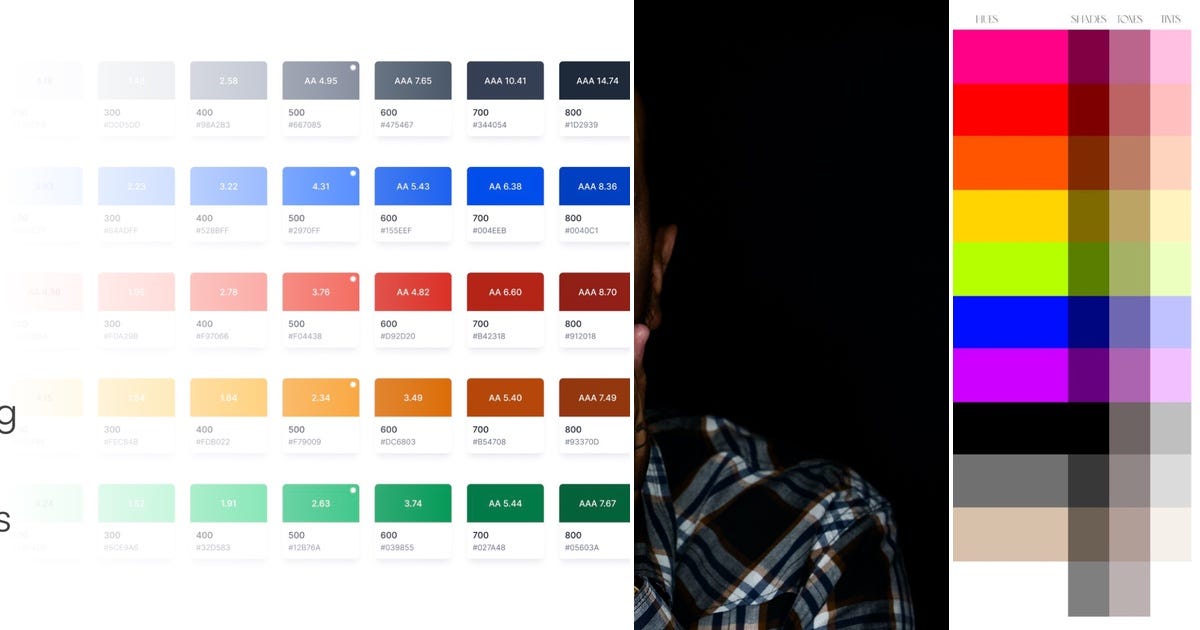The height and width of the screenshot is (630, 1200).
Task: Click the HUES heading label
Action: tap(986, 17)
